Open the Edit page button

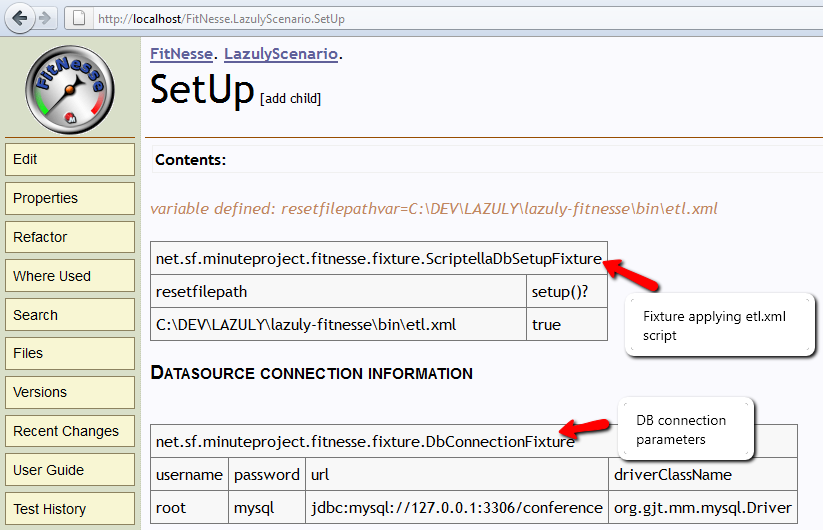coord(70,160)
